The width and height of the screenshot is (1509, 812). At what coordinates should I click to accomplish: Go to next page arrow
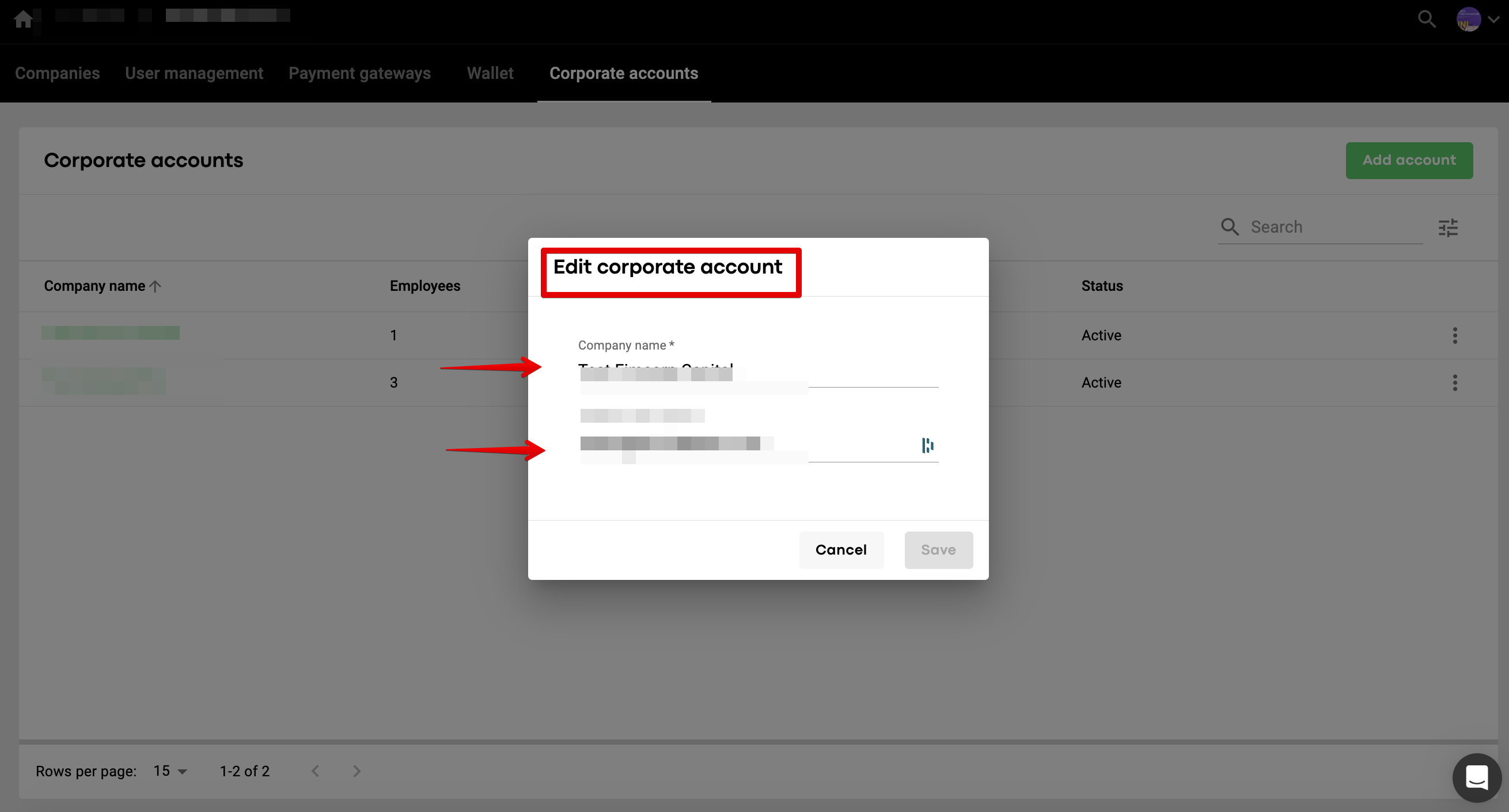pos(357,771)
